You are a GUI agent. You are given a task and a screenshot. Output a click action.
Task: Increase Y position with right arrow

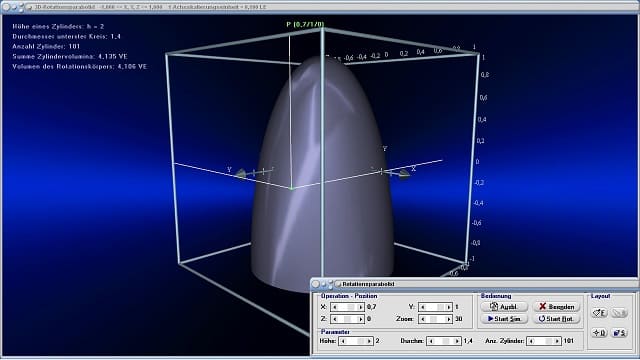pos(449,307)
